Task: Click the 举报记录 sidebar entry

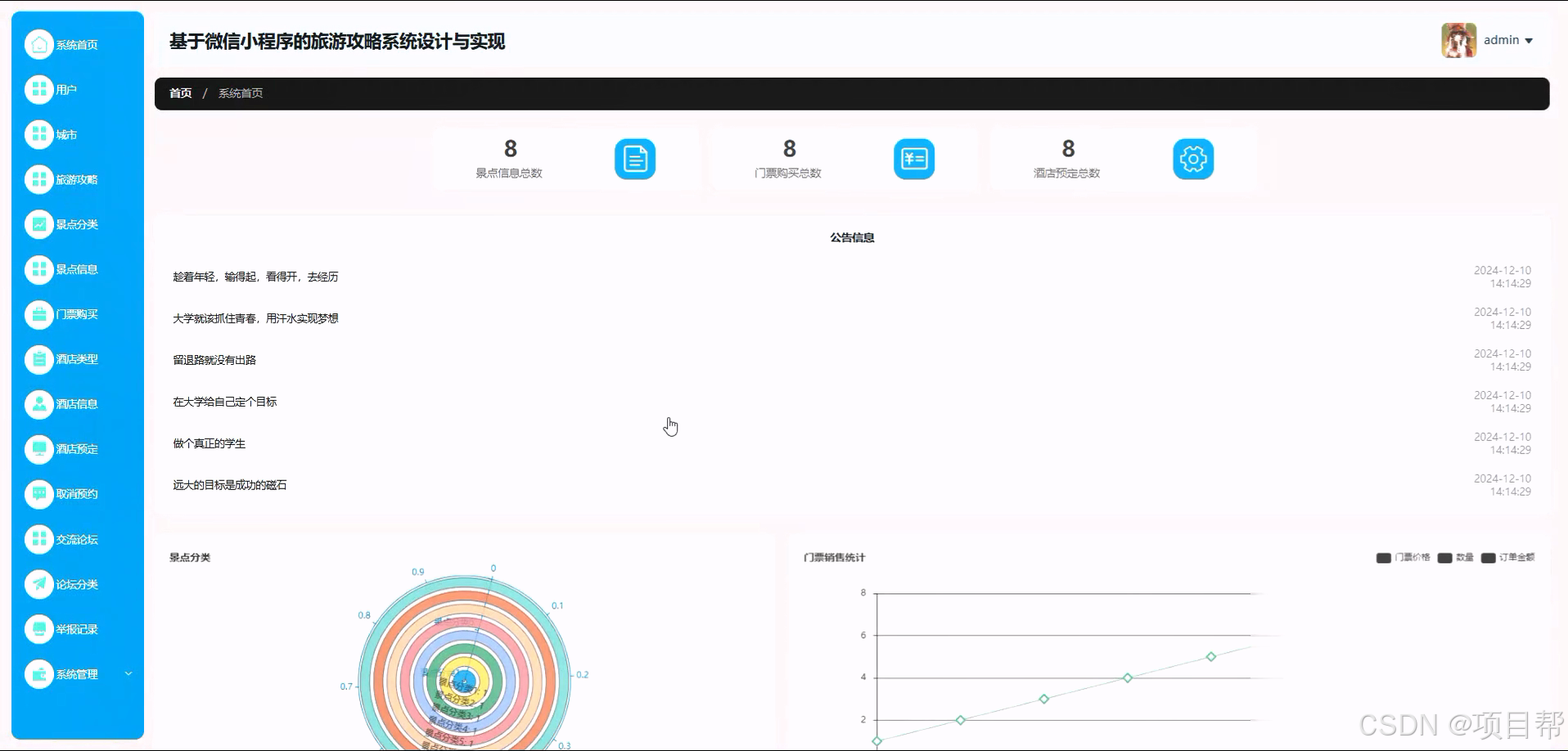Action: point(76,629)
